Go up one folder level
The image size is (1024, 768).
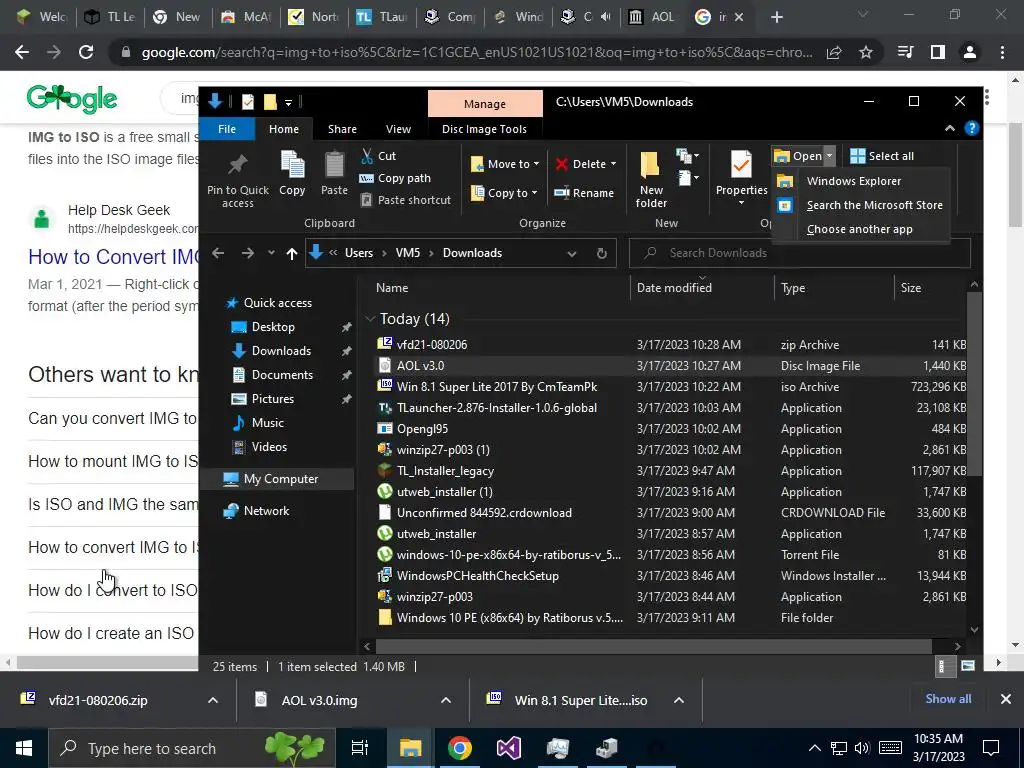pos(291,253)
